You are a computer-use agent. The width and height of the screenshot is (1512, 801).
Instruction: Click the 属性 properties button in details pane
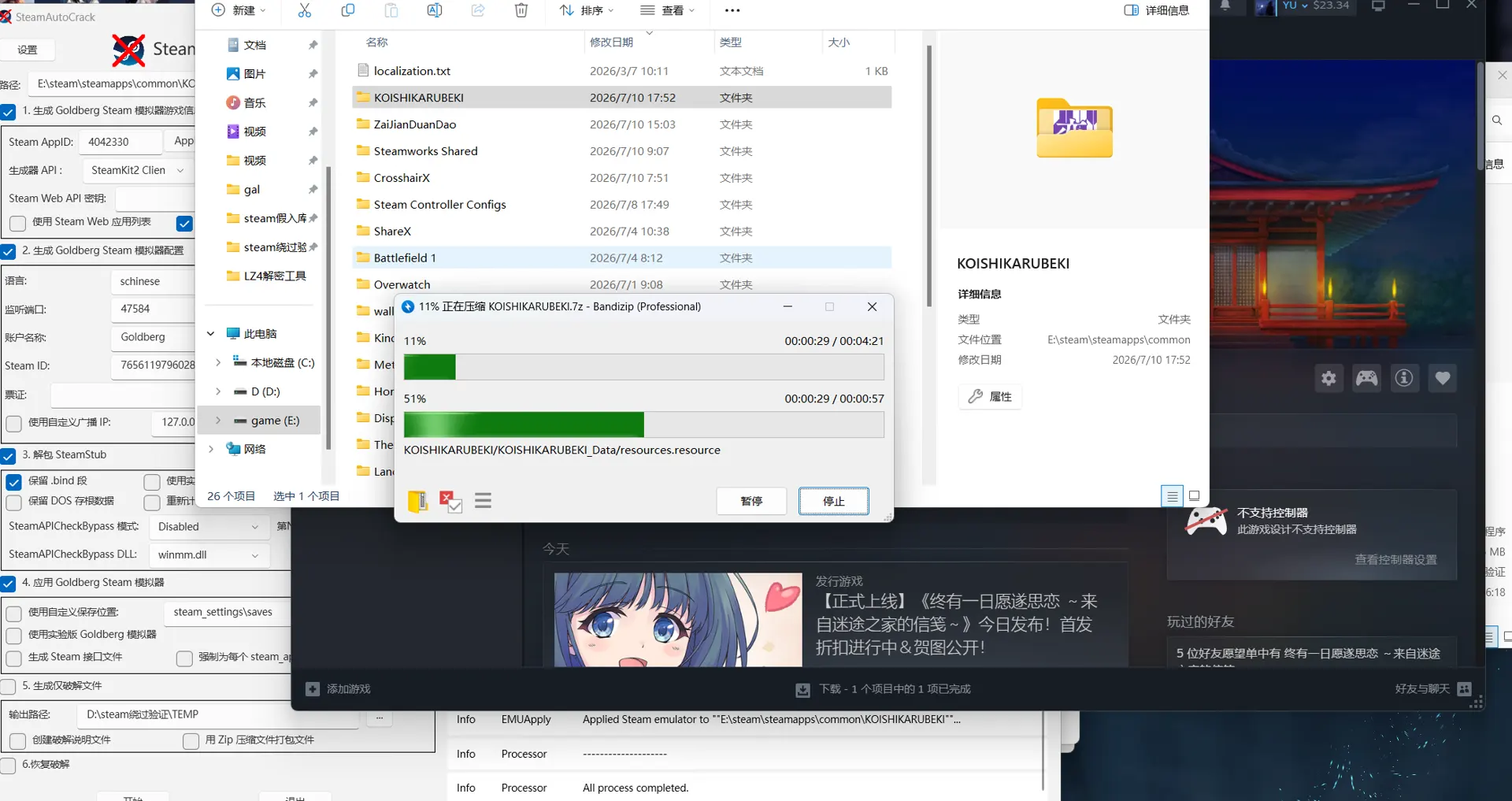991,397
